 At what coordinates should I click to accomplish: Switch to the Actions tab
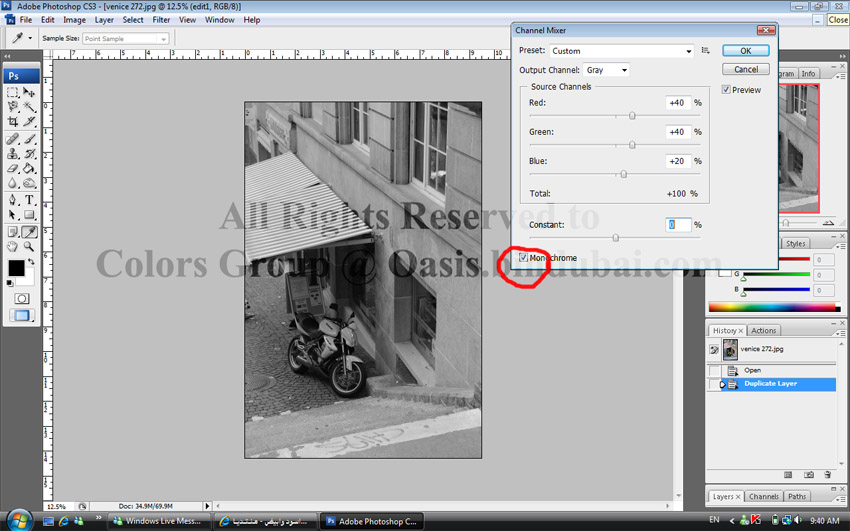point(763,331)
